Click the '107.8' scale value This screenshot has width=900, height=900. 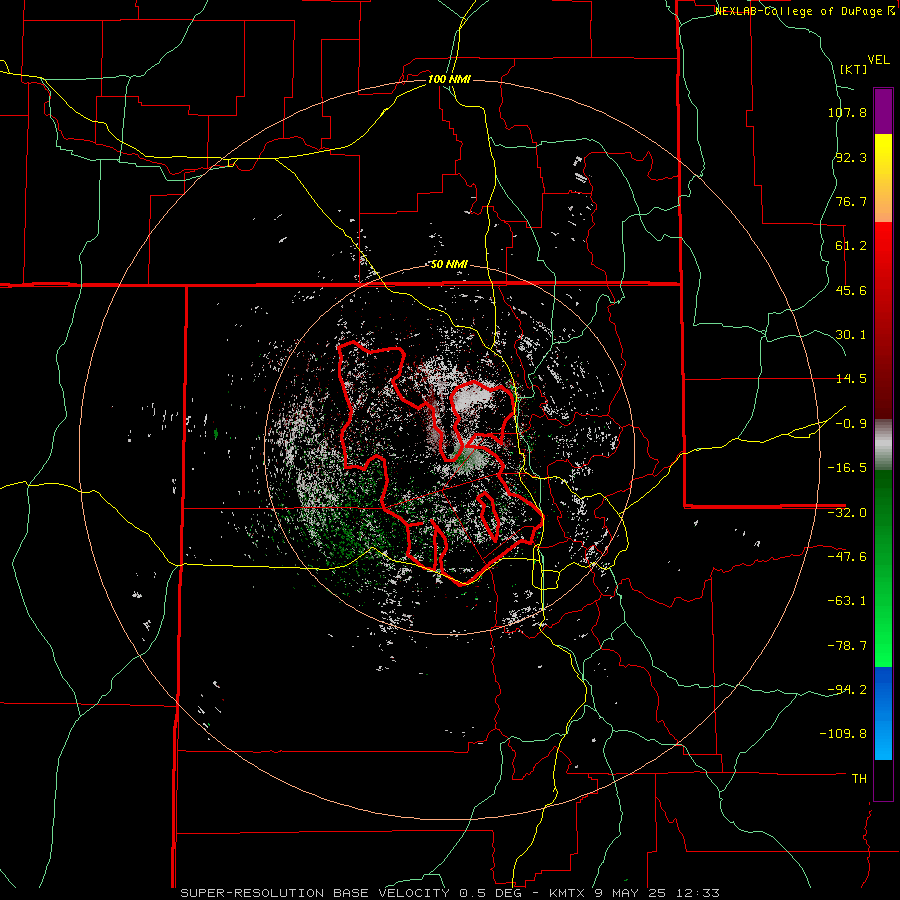847,112
